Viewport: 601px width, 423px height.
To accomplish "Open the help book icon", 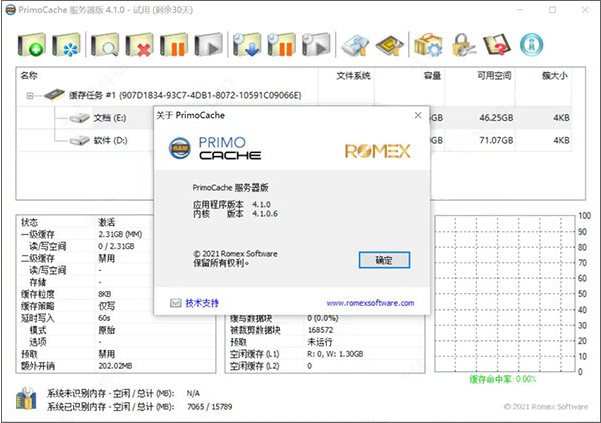I will coord(497,45).
